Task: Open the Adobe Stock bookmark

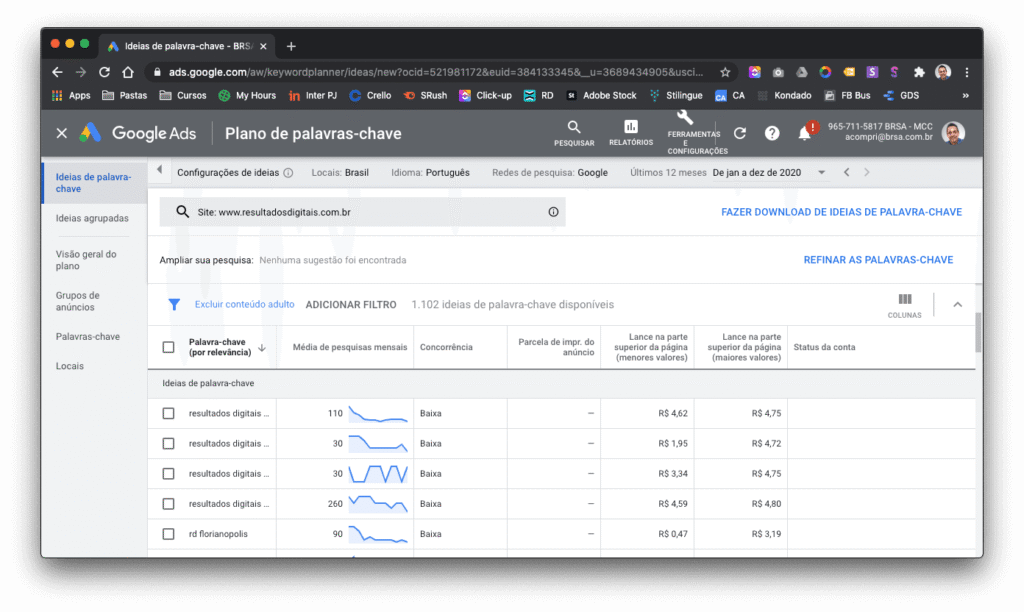Action: point(601,95)
